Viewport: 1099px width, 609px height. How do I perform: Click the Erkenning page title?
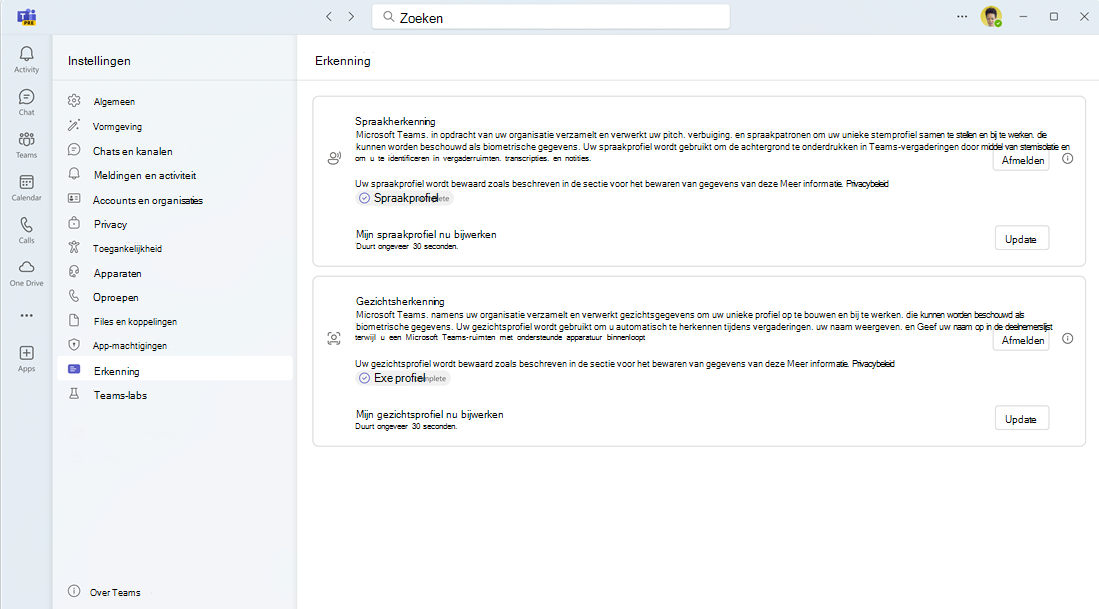pyautogui.click(x=343, y=61)
